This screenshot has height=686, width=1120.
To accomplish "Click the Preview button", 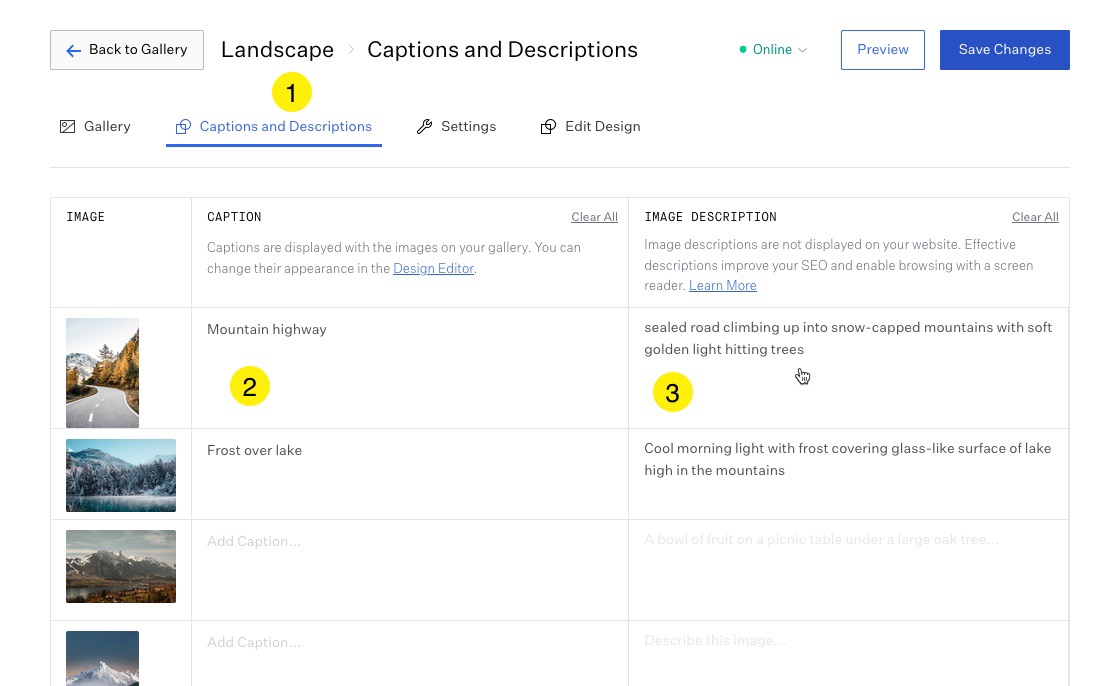I will [x=882, y=50].
